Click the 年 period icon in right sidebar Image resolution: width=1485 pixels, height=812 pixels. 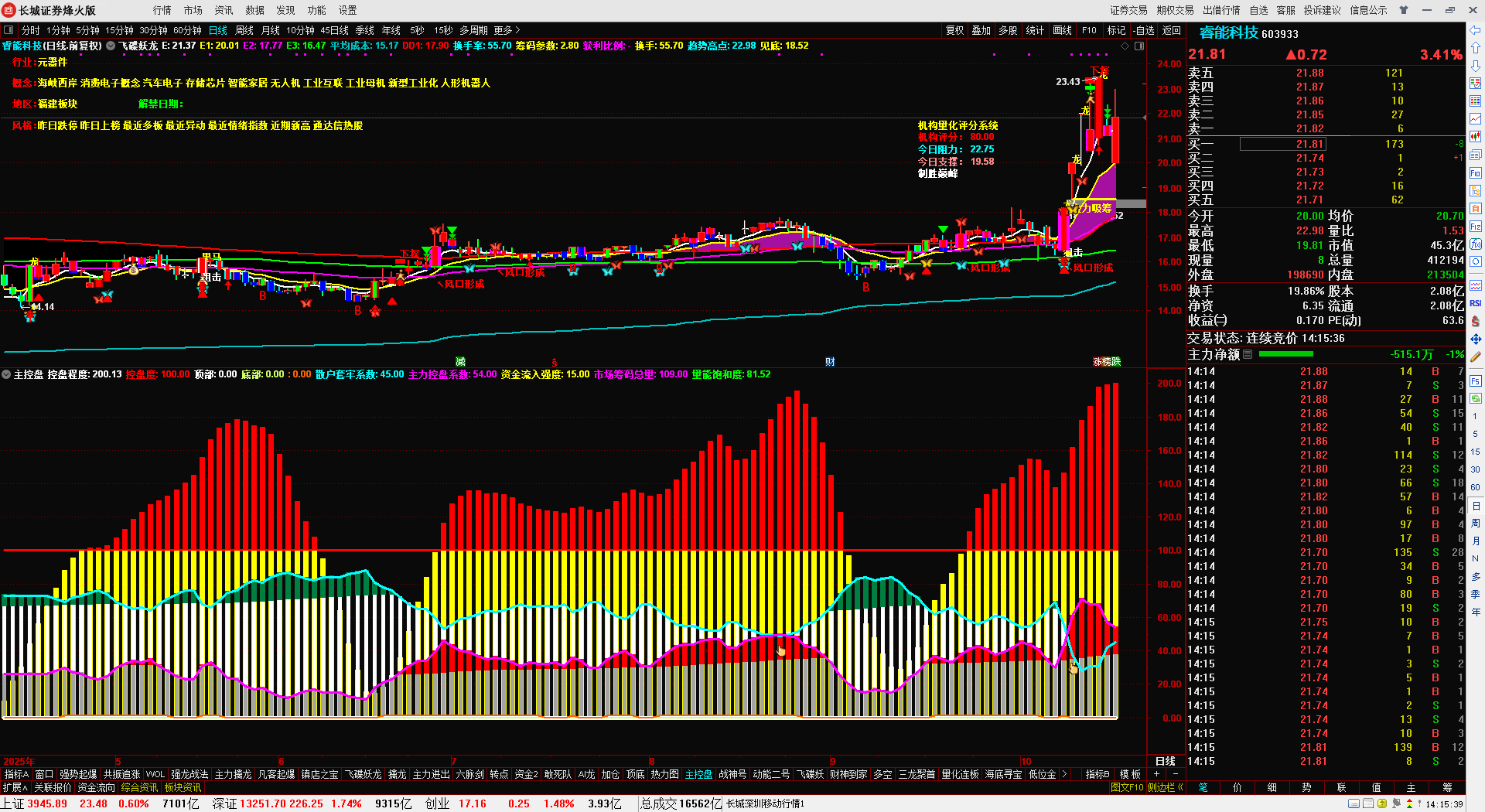click(1476, 612)
